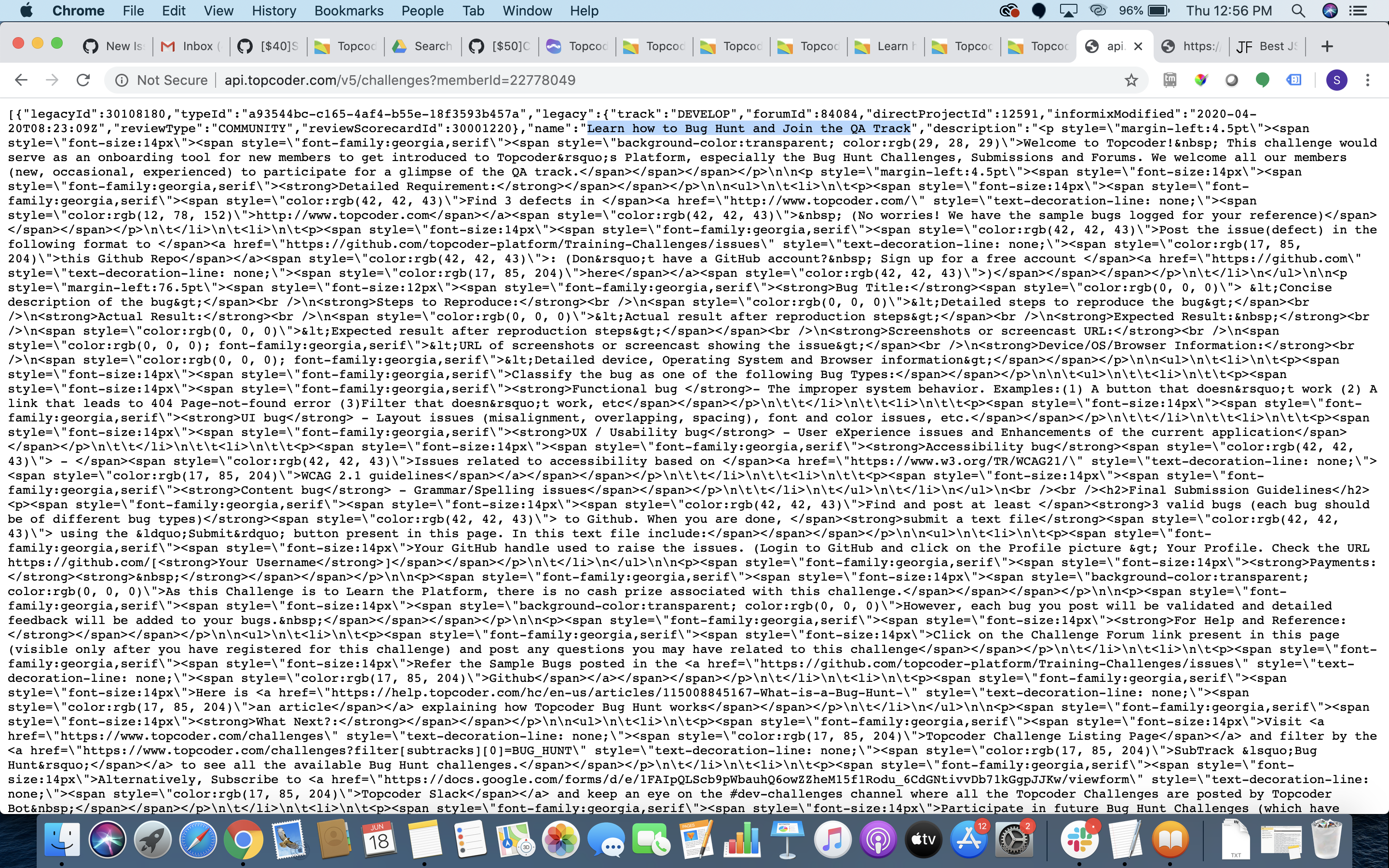Viewport: 1389px width, 868px height.
Task: Open the History menu
Action: click(274, 11)
